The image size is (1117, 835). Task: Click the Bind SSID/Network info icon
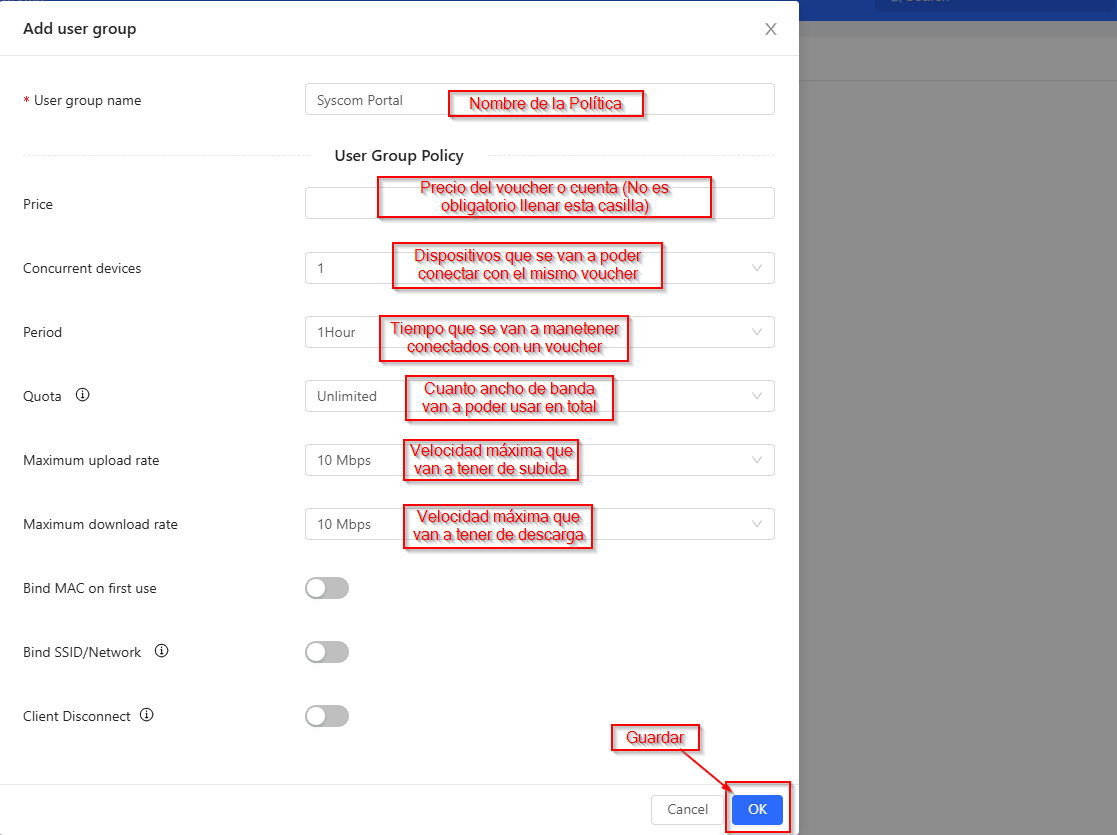[161, 651]
